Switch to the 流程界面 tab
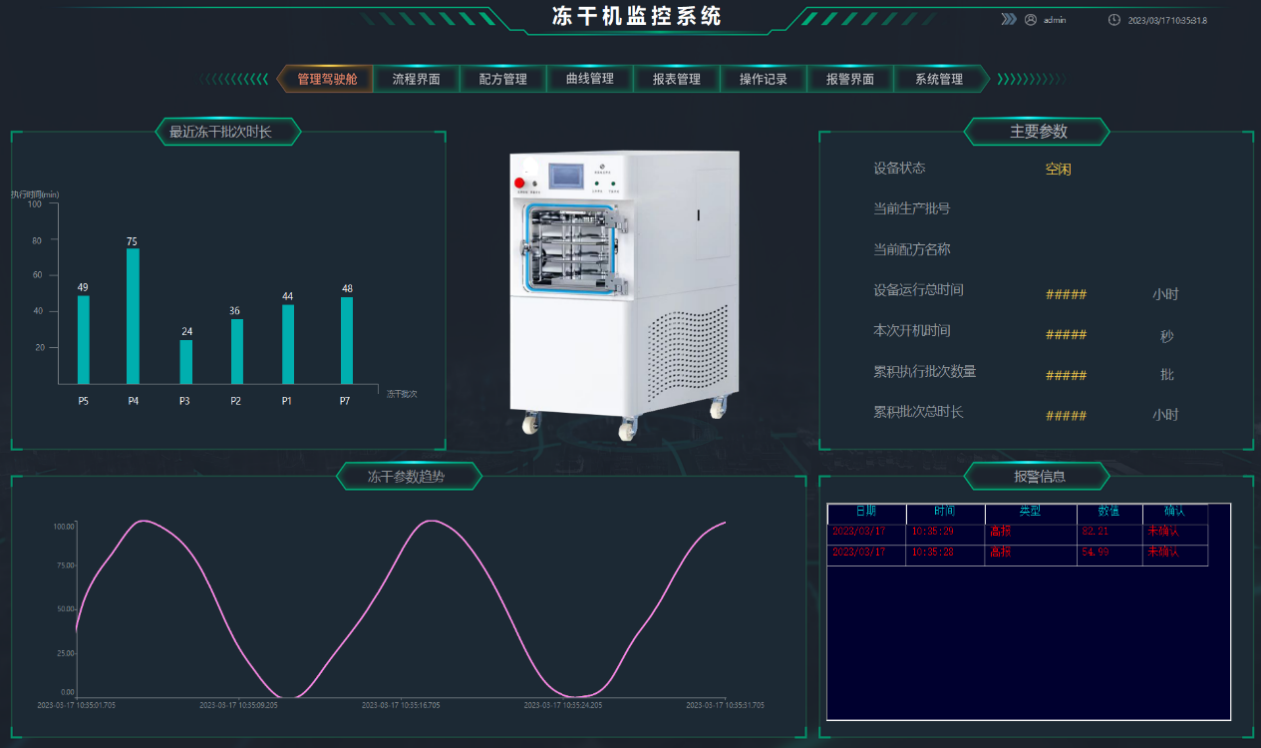This screenshot has width=1261, height=748. tap(416, 79)
